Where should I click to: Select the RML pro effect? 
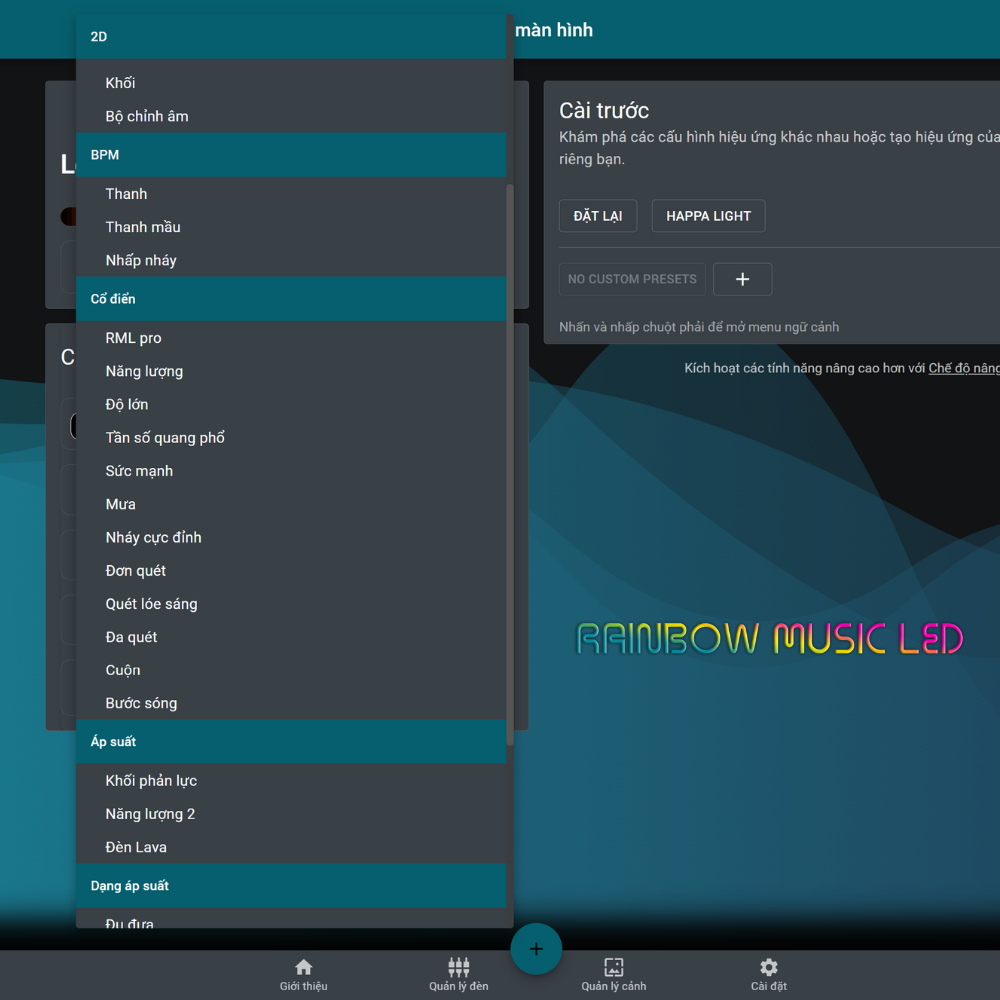click(133, 338)
